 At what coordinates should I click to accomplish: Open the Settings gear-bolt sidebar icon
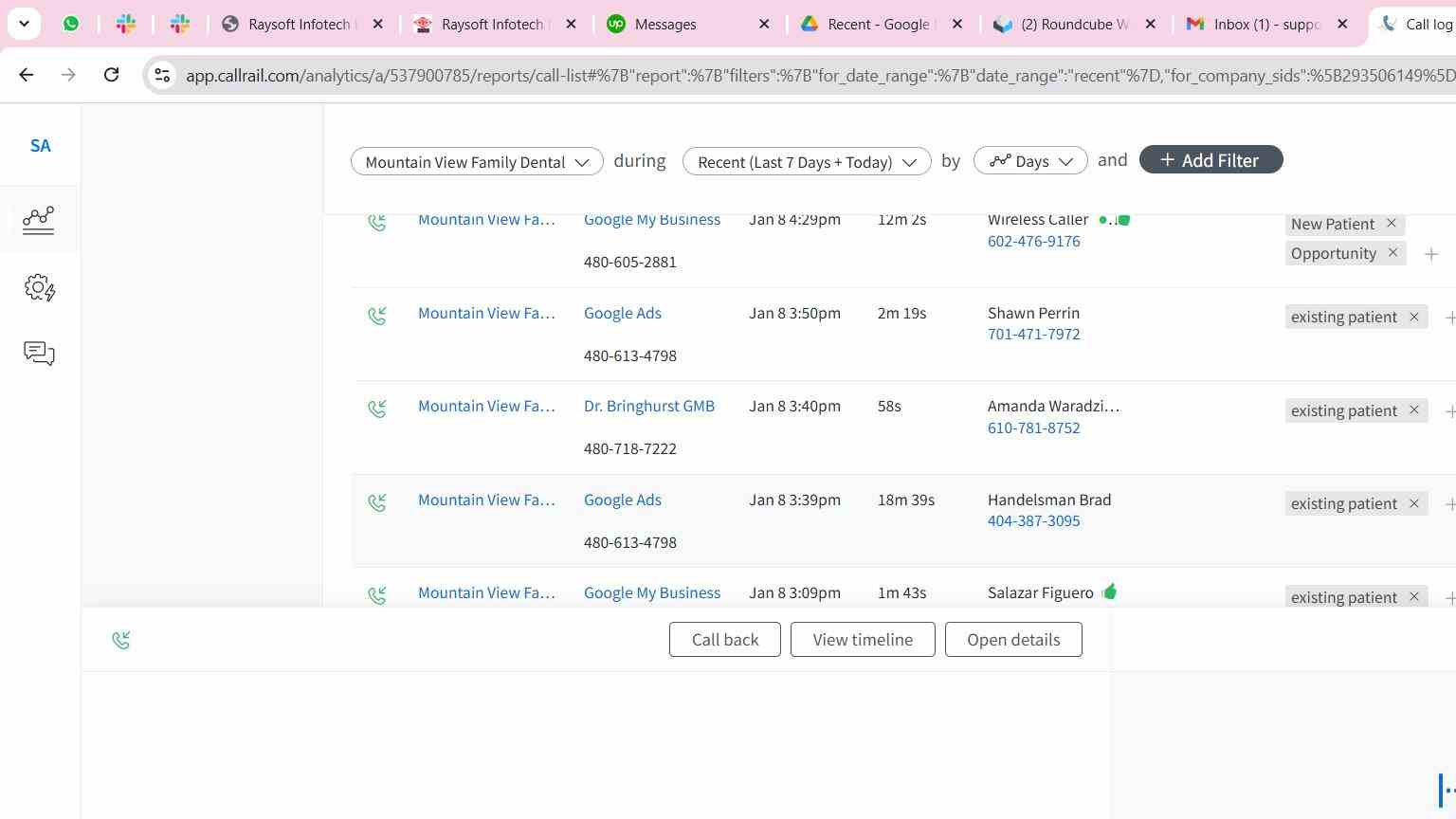[39, 288]
